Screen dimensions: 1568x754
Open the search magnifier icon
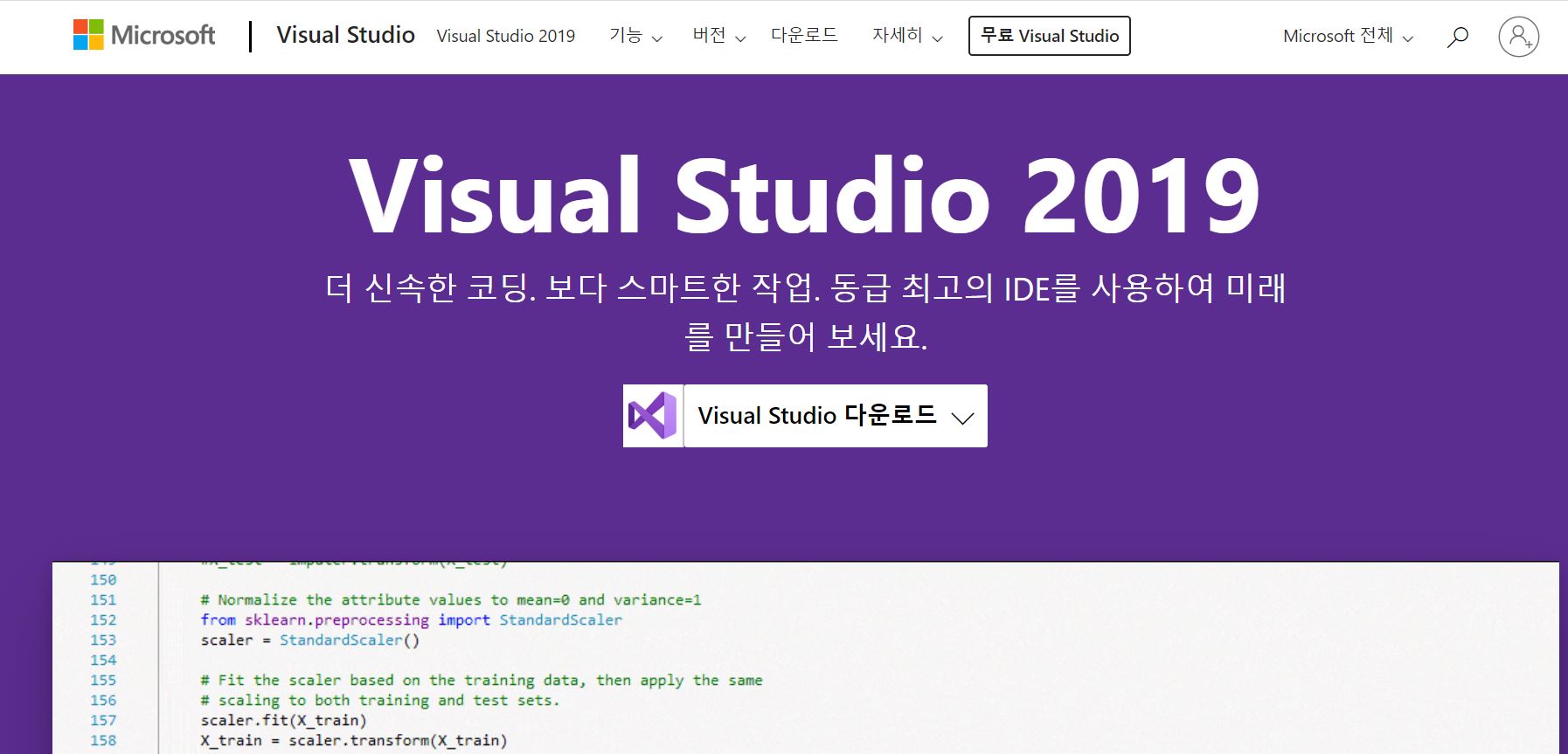(x=1457, y=37)
